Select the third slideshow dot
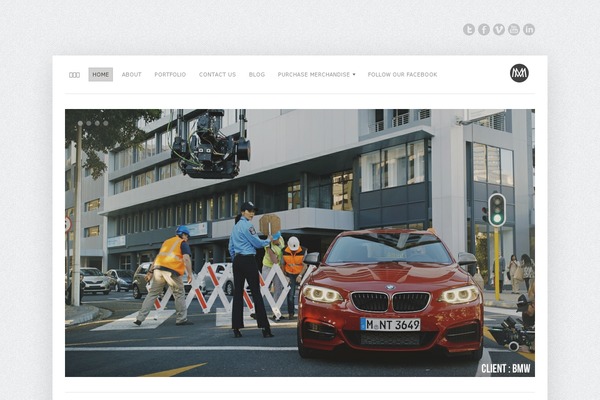The width and height of the screenshot is (600, 400). [97, 123]
